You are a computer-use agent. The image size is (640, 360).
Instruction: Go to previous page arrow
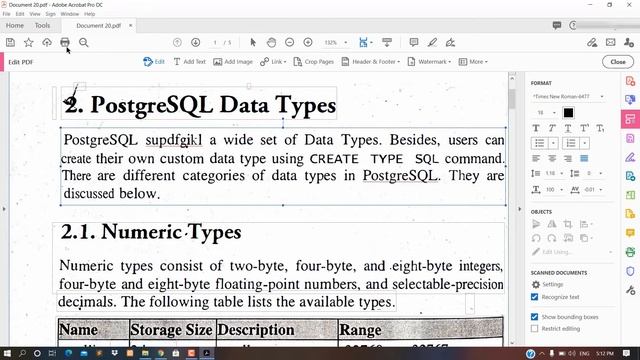pyautogui.click(x=177, y=42)
